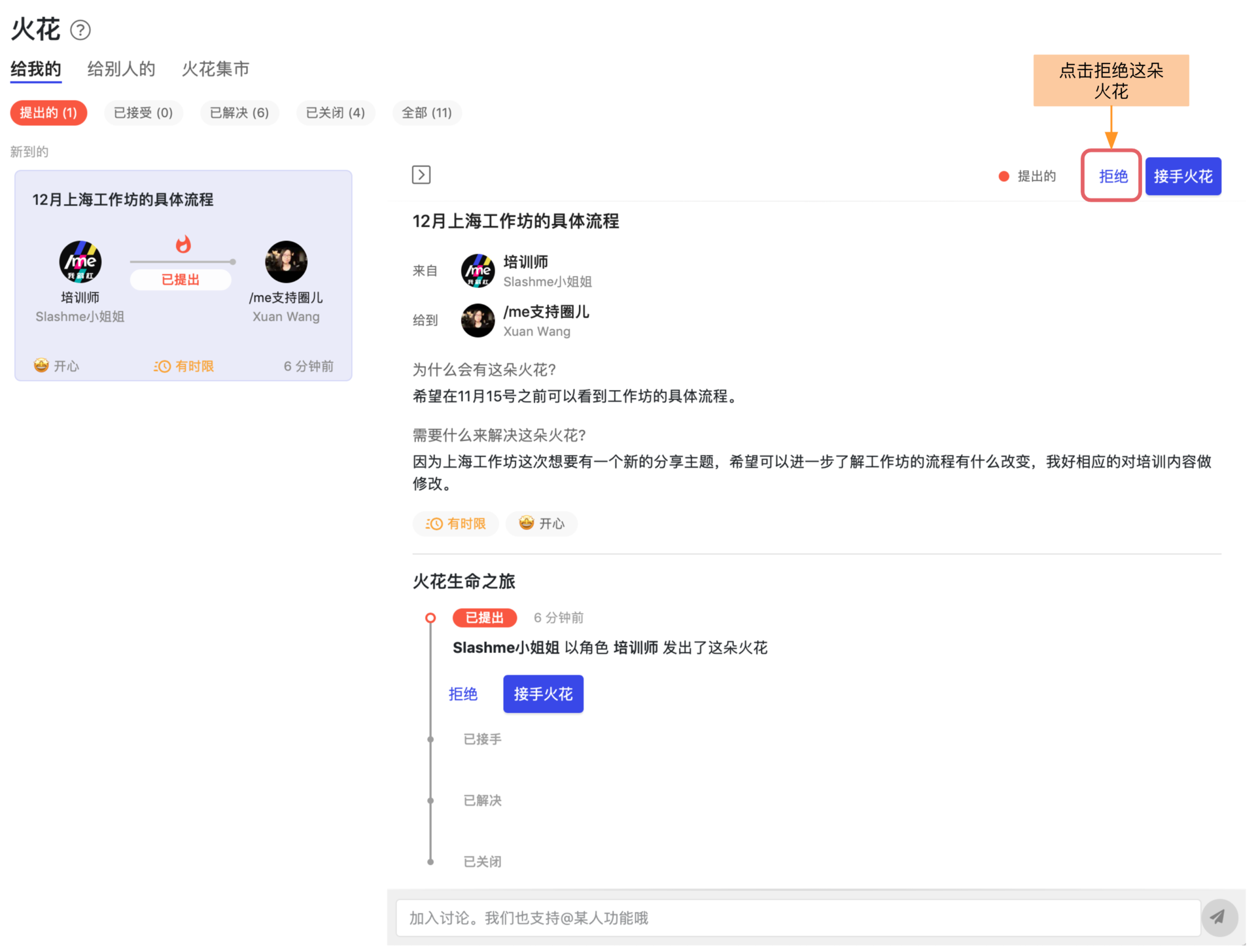Focus the 加入讨论 comment input field
This screenshot has width=1256, height=952.
[798, 917]
